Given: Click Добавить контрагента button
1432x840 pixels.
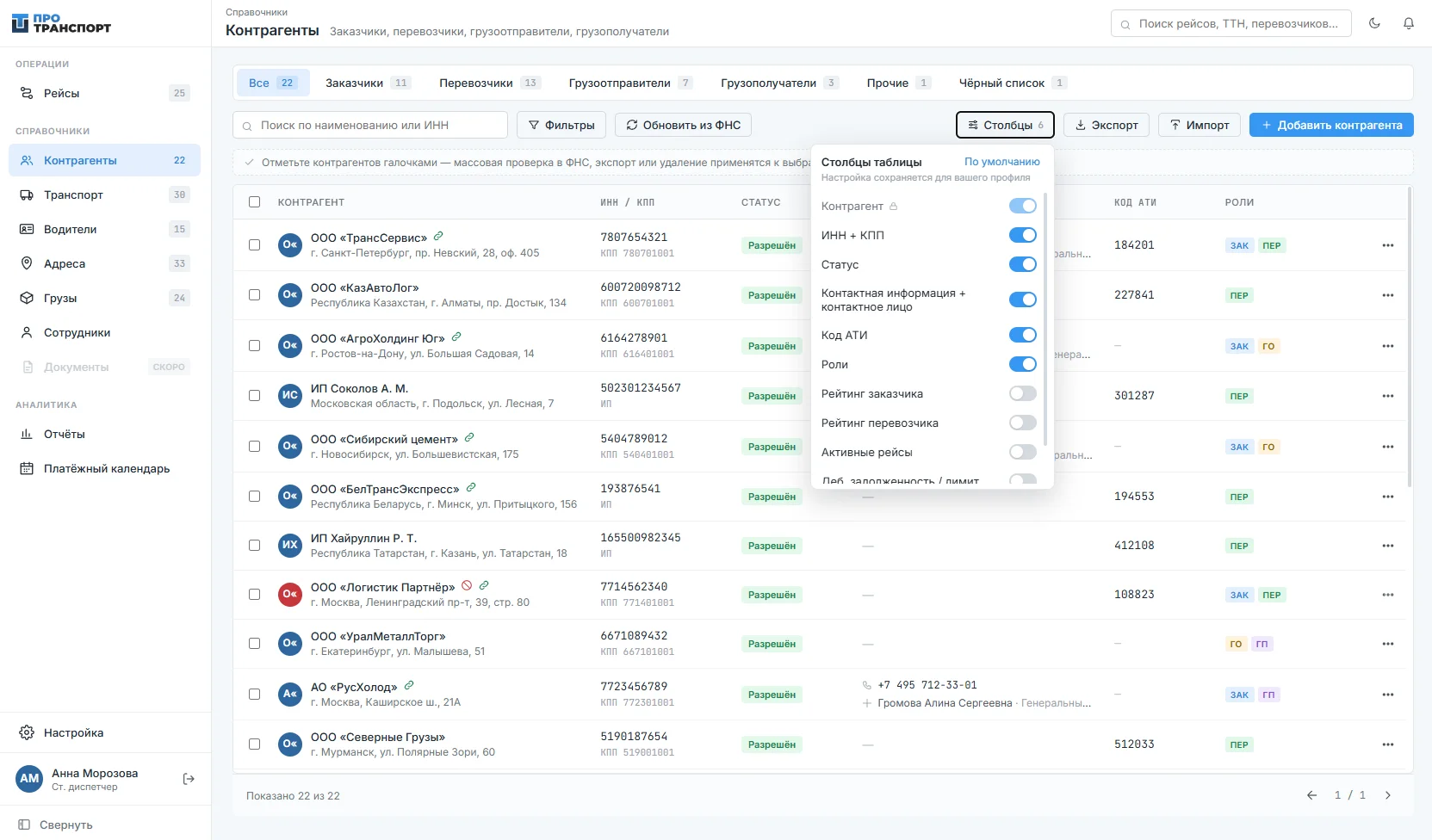Looking at the screenshot, I should tap(1331, 125).
